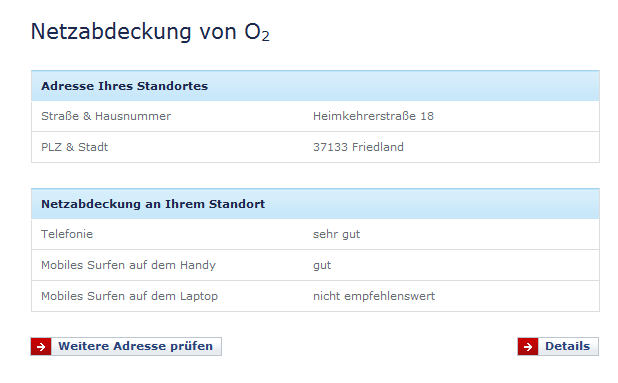Click the address value Heimkehrerstraße 18
This screenshot has width=618, height=383.
373,116
